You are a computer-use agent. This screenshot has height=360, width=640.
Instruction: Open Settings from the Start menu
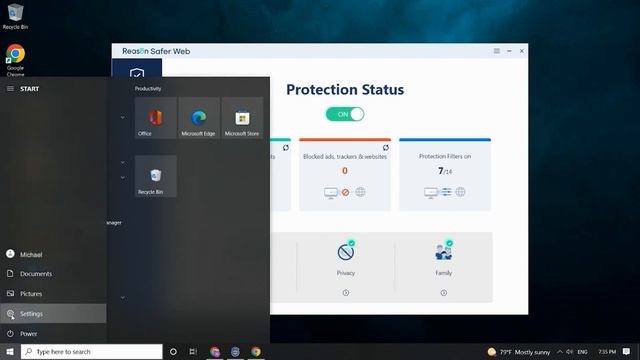(53, 313)
